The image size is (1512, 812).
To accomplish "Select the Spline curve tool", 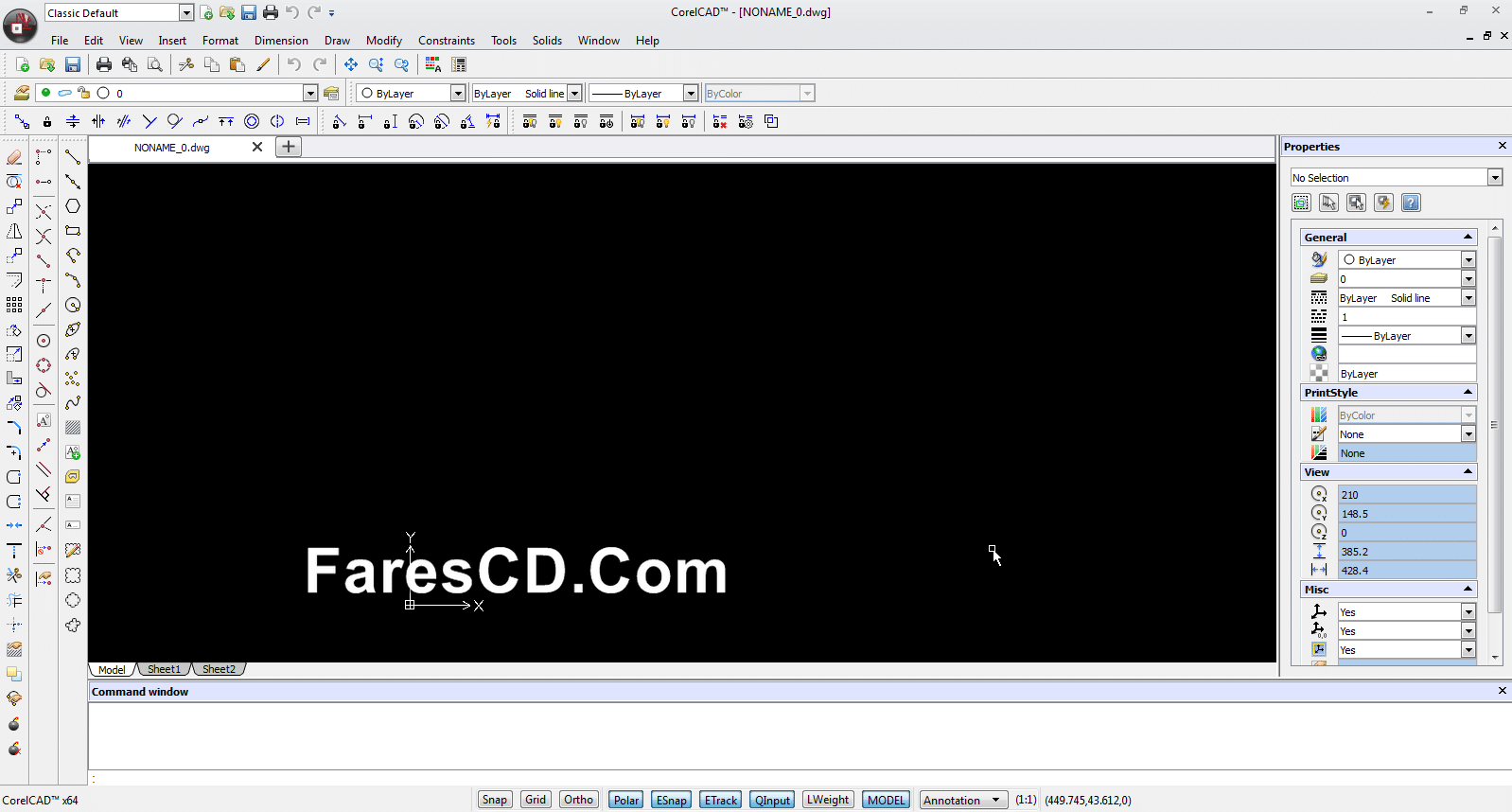I will click(73, 402).
